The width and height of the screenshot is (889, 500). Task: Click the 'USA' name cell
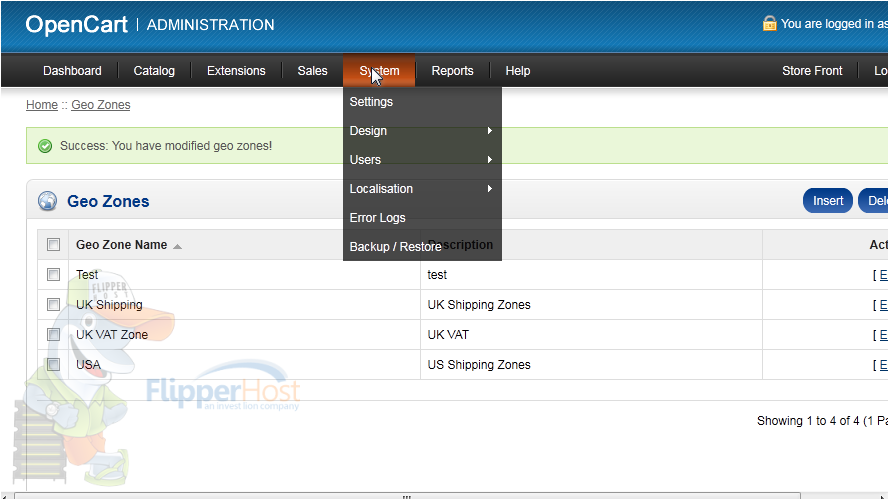pos(88,365)
